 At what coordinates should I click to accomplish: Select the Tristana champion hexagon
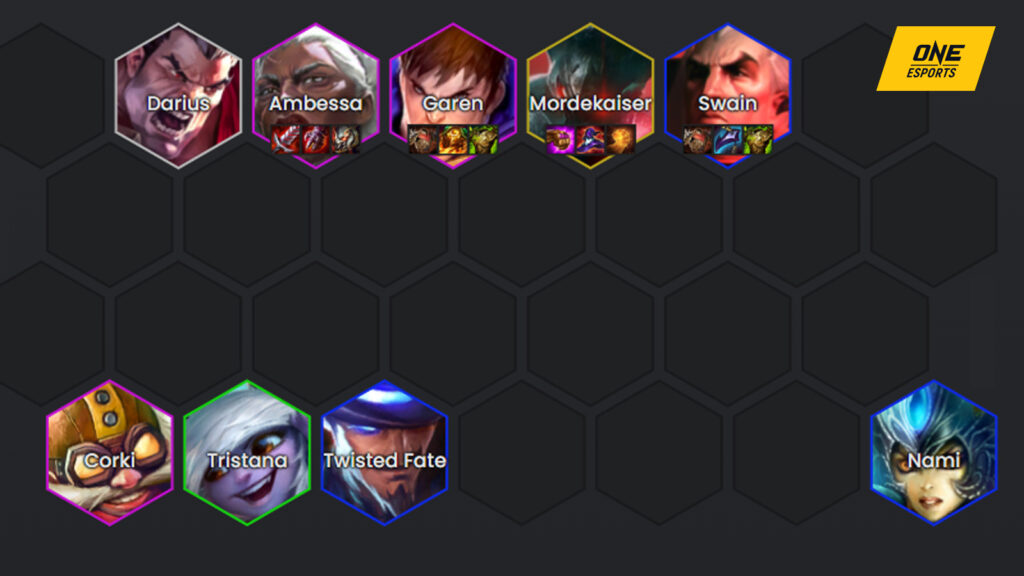tap(247, 453)
